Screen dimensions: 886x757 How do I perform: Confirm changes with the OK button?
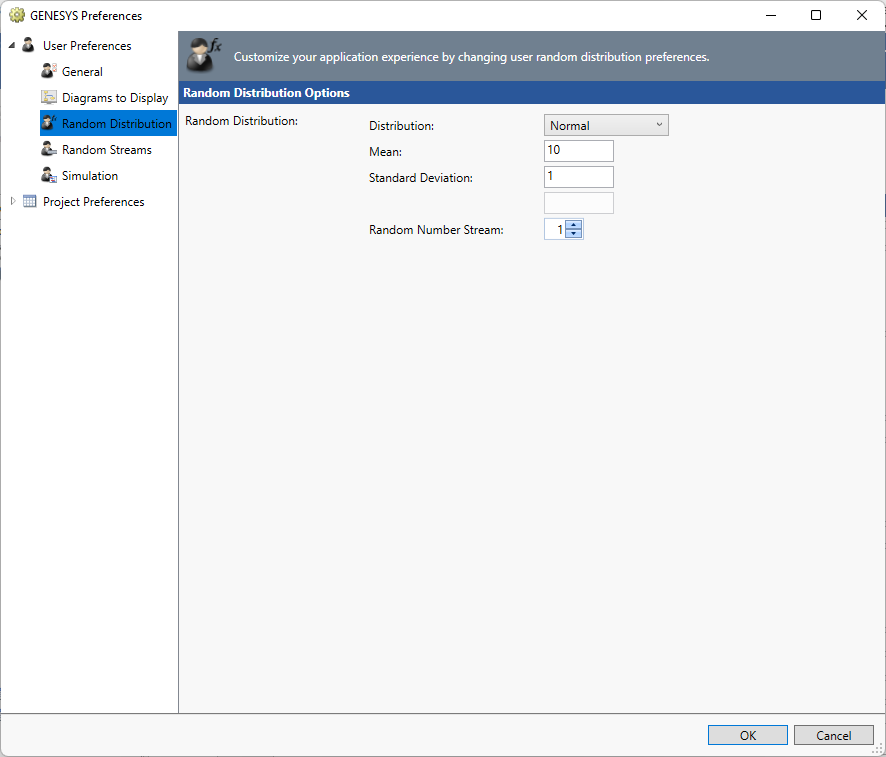click(748, 735)
